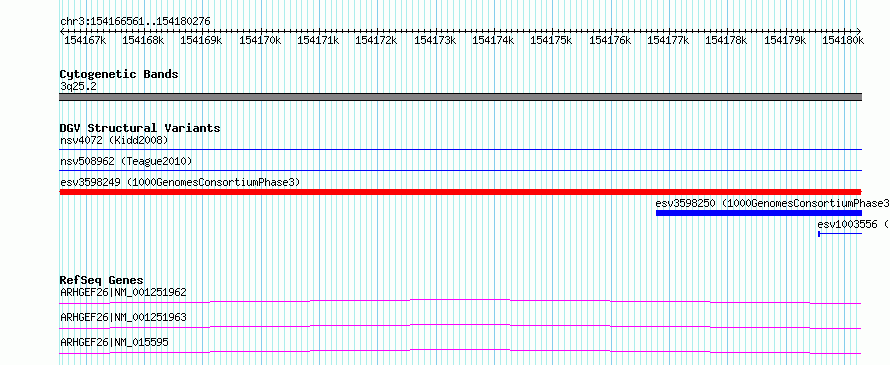Click the magenta NM_001251963 transcript line
The height and width of the screenshot is (365, 890).
(460, 326)
